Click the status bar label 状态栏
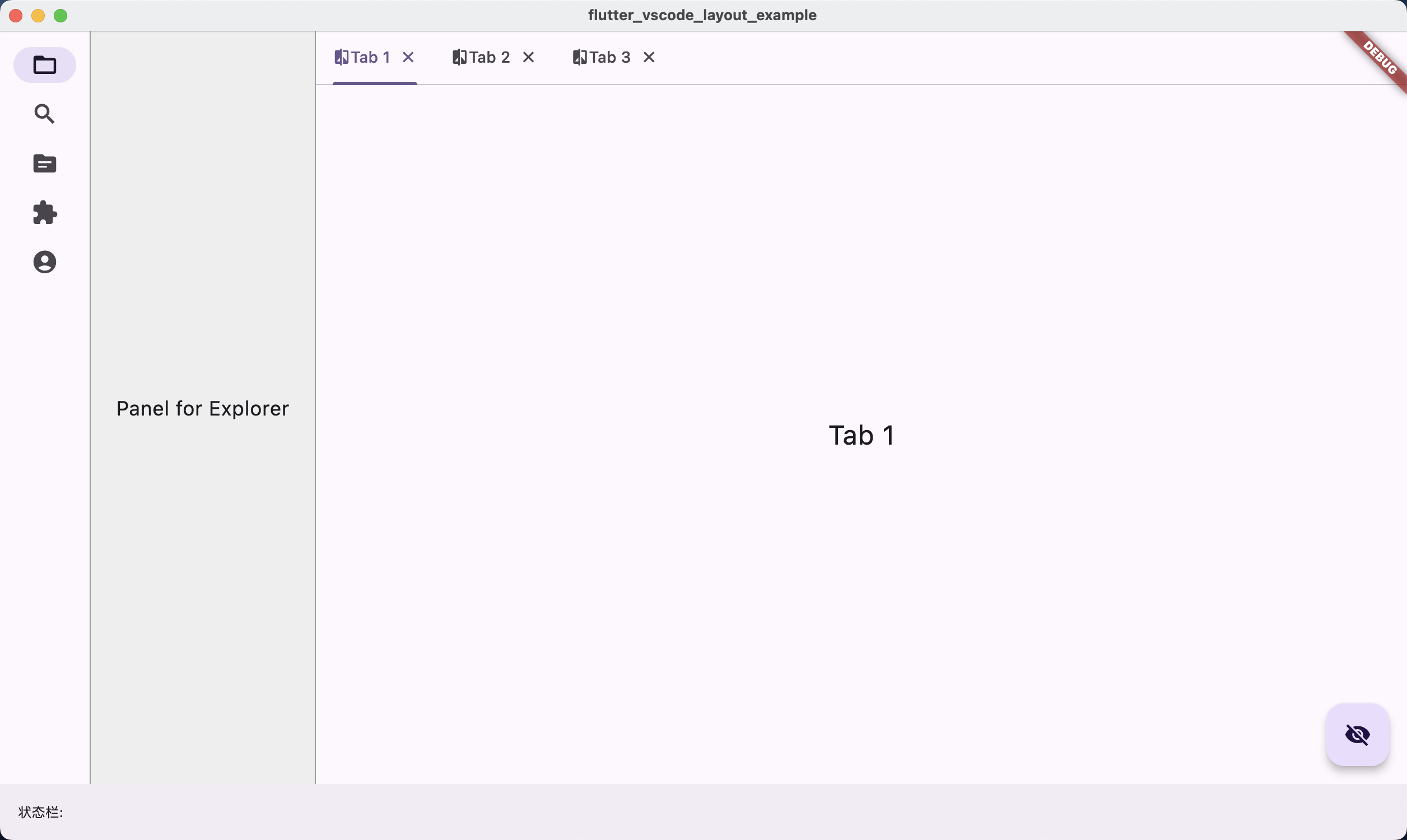Viewport: 1407px width, 840px height. (x=41, y=812)
